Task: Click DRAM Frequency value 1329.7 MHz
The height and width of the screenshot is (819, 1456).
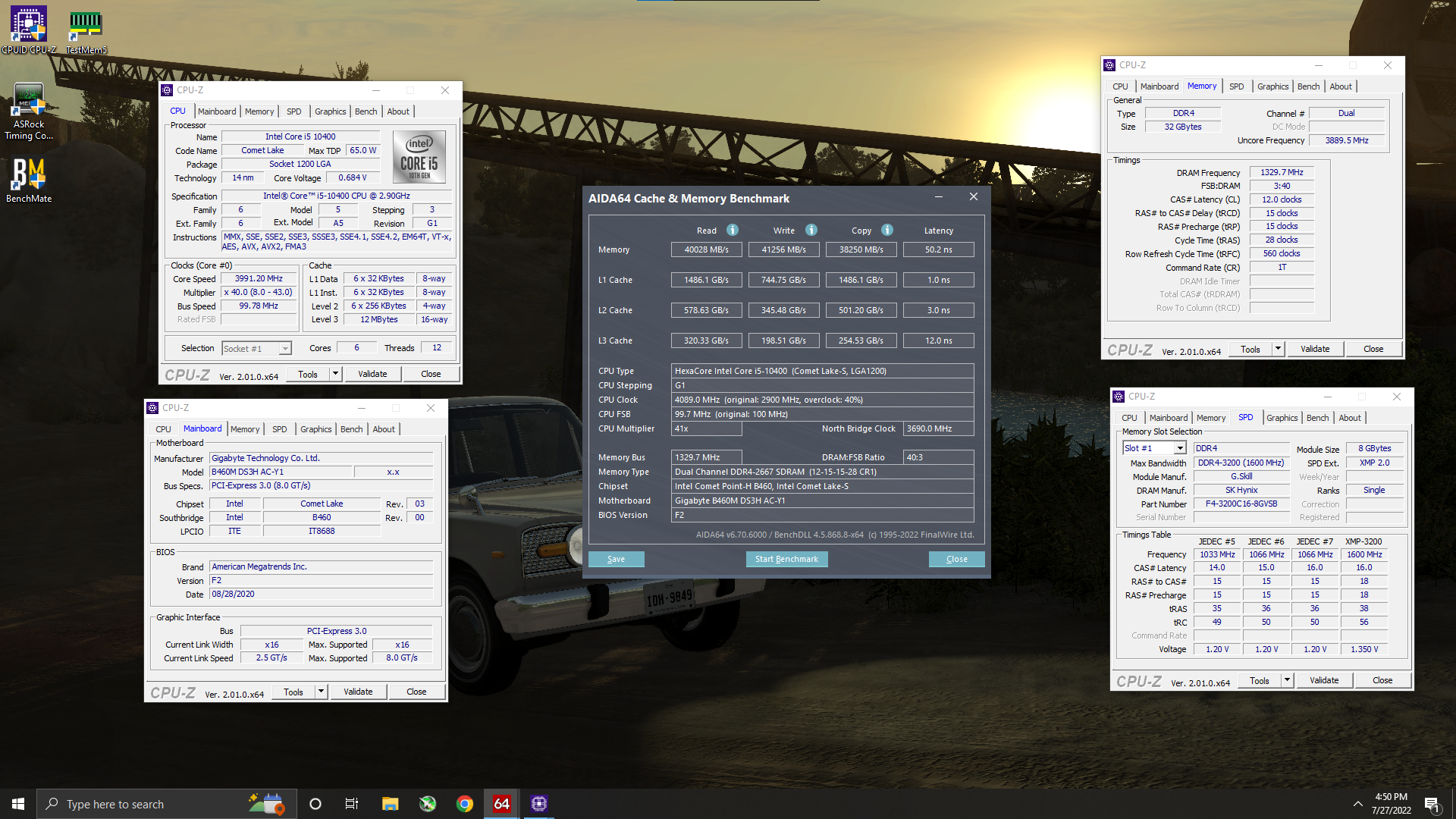Action: (1282, 173)
